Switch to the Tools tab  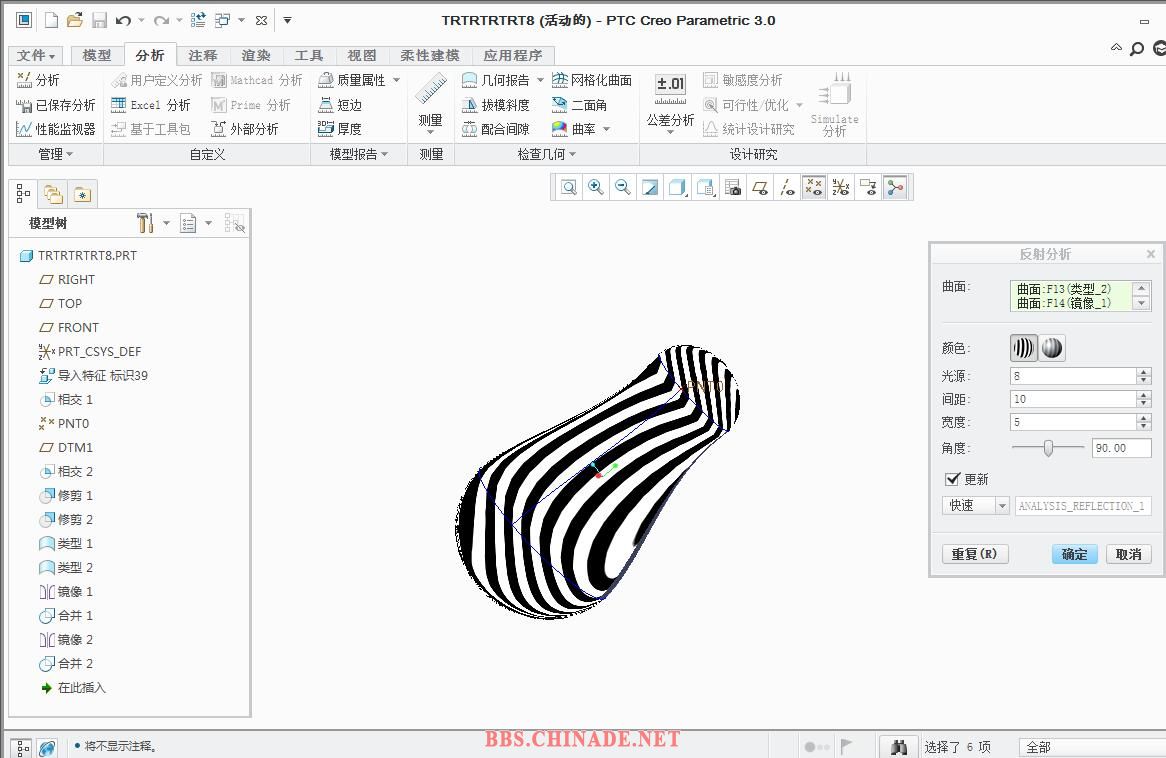[309, 55]
